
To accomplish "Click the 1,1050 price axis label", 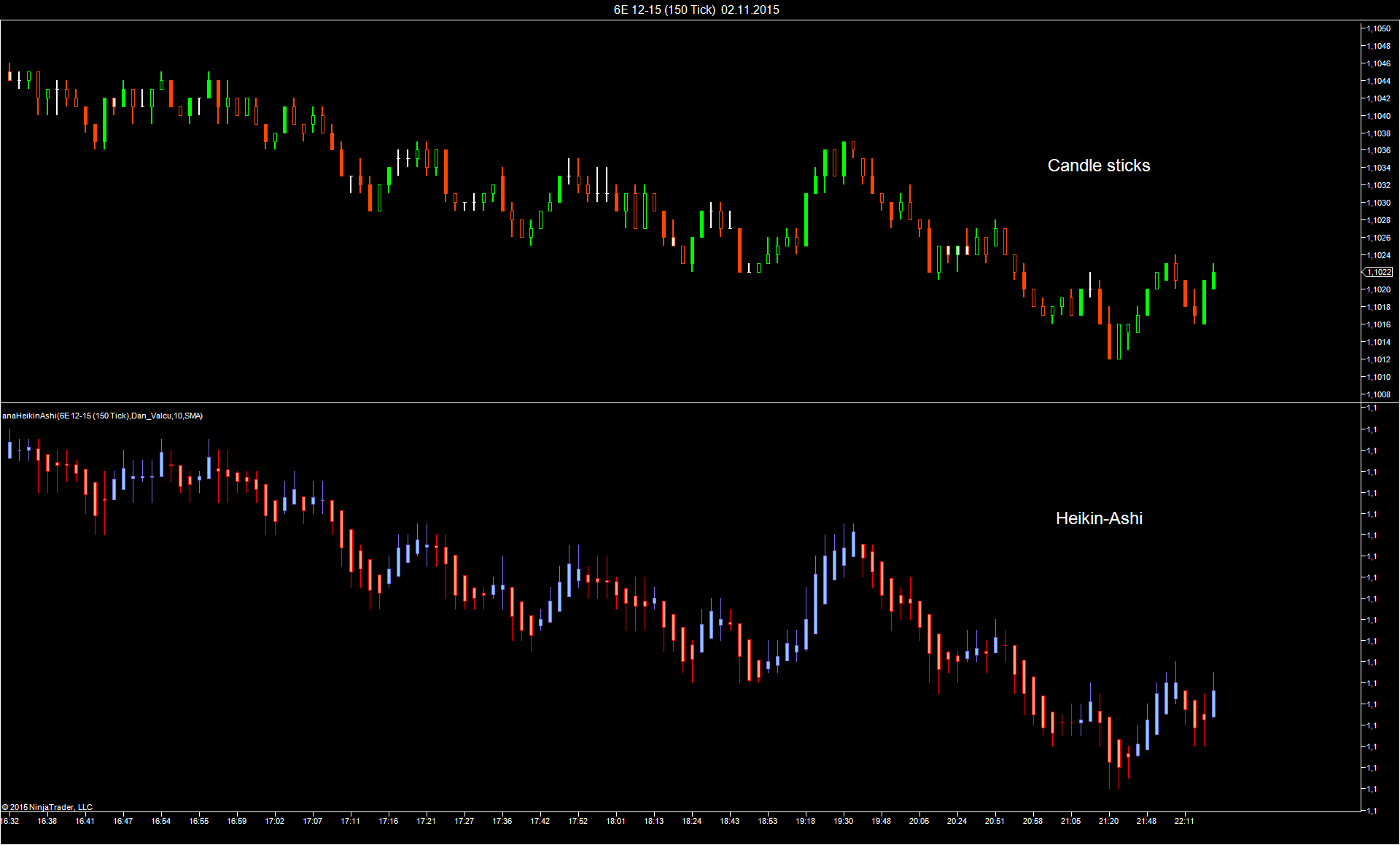I will coord(1378,28).
